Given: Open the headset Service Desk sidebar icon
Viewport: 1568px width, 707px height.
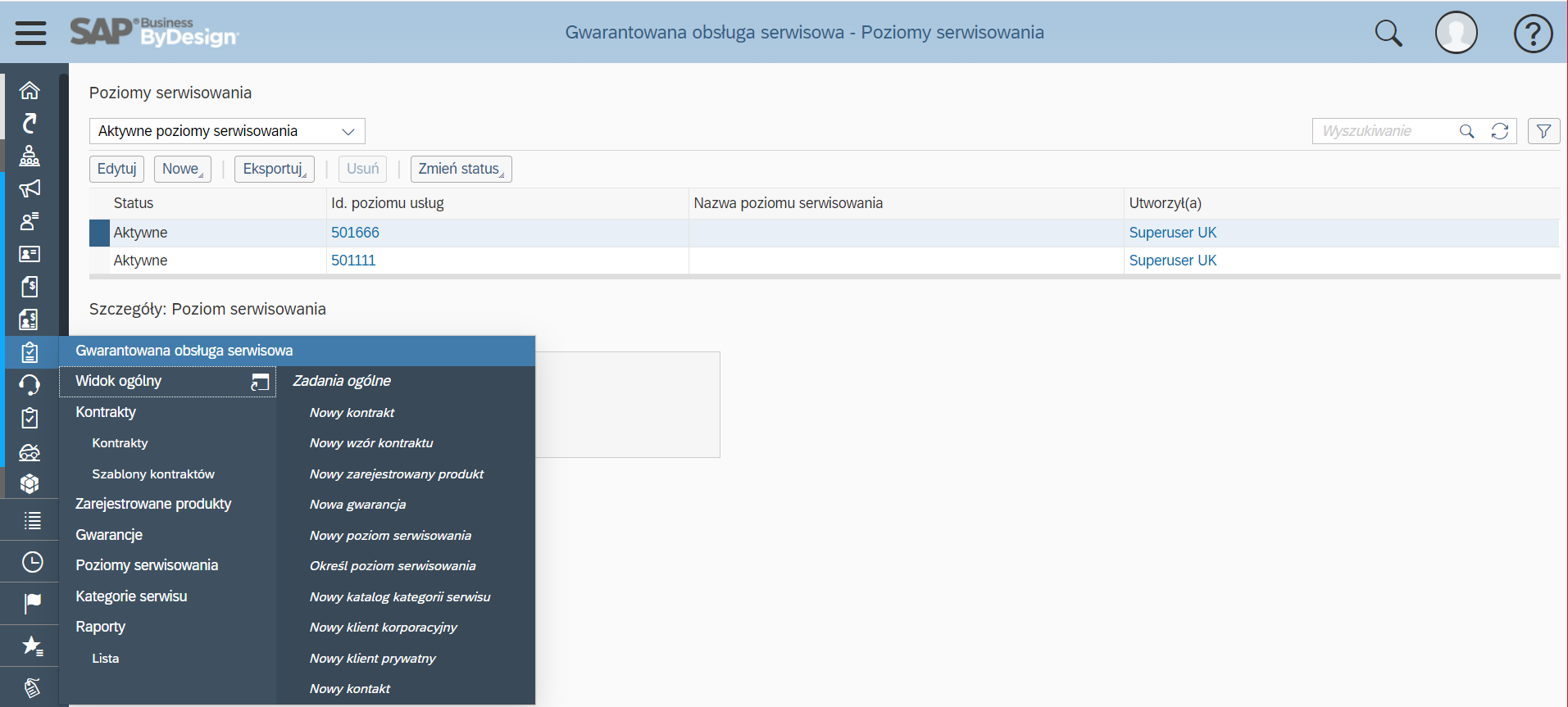Looking at the screenshot, I should (x=30, y=384).
